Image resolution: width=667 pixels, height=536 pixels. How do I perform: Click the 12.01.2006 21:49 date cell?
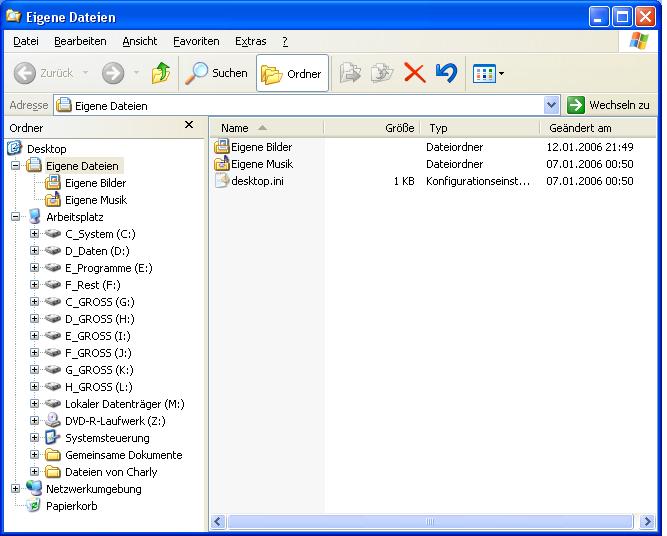[x=590, y=147]
